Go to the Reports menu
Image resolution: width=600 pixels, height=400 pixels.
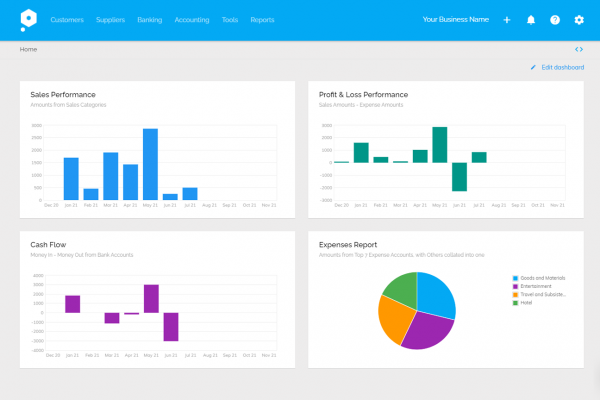[262, 19]
